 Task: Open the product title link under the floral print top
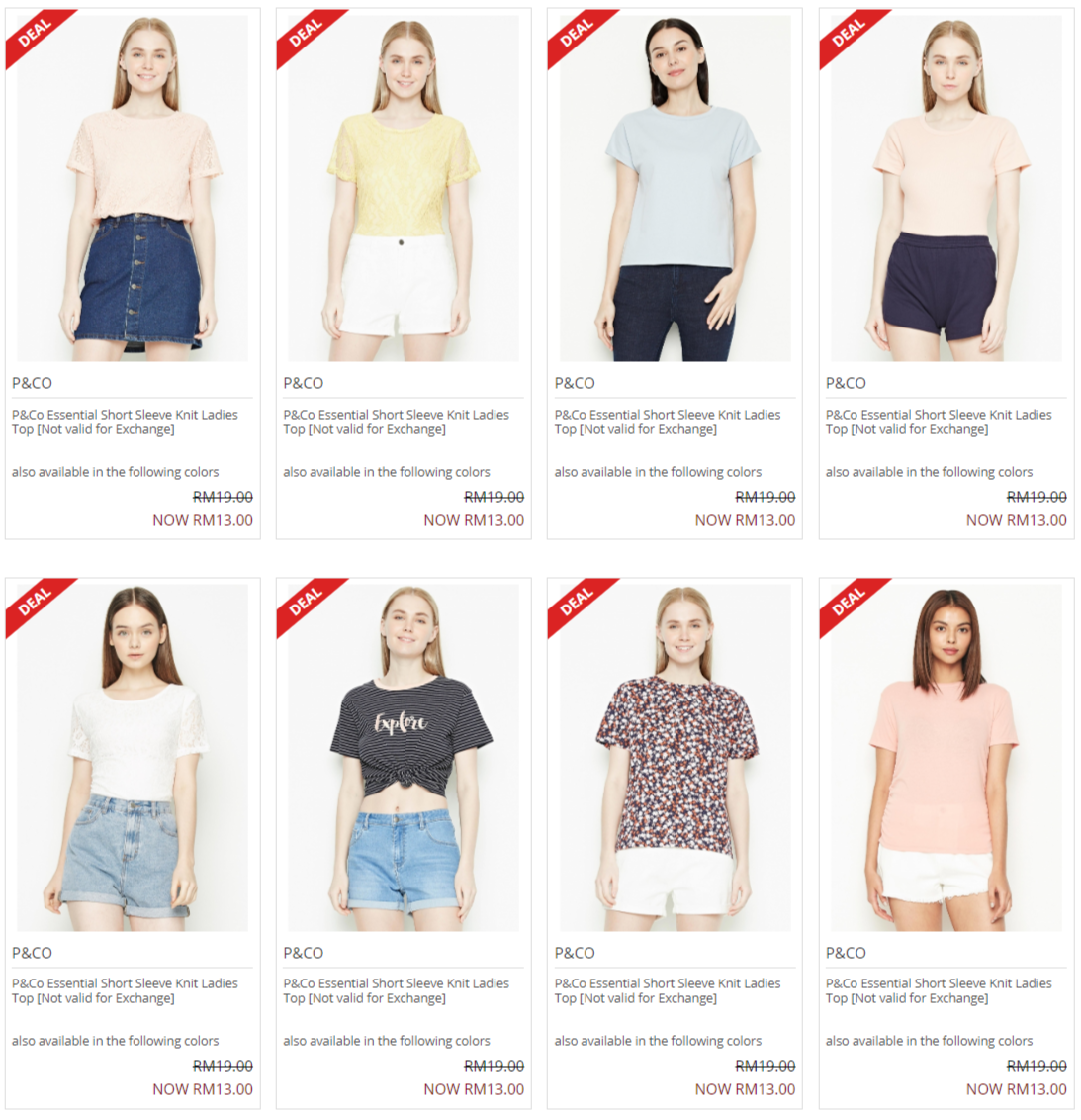click(x=667, y=990)
